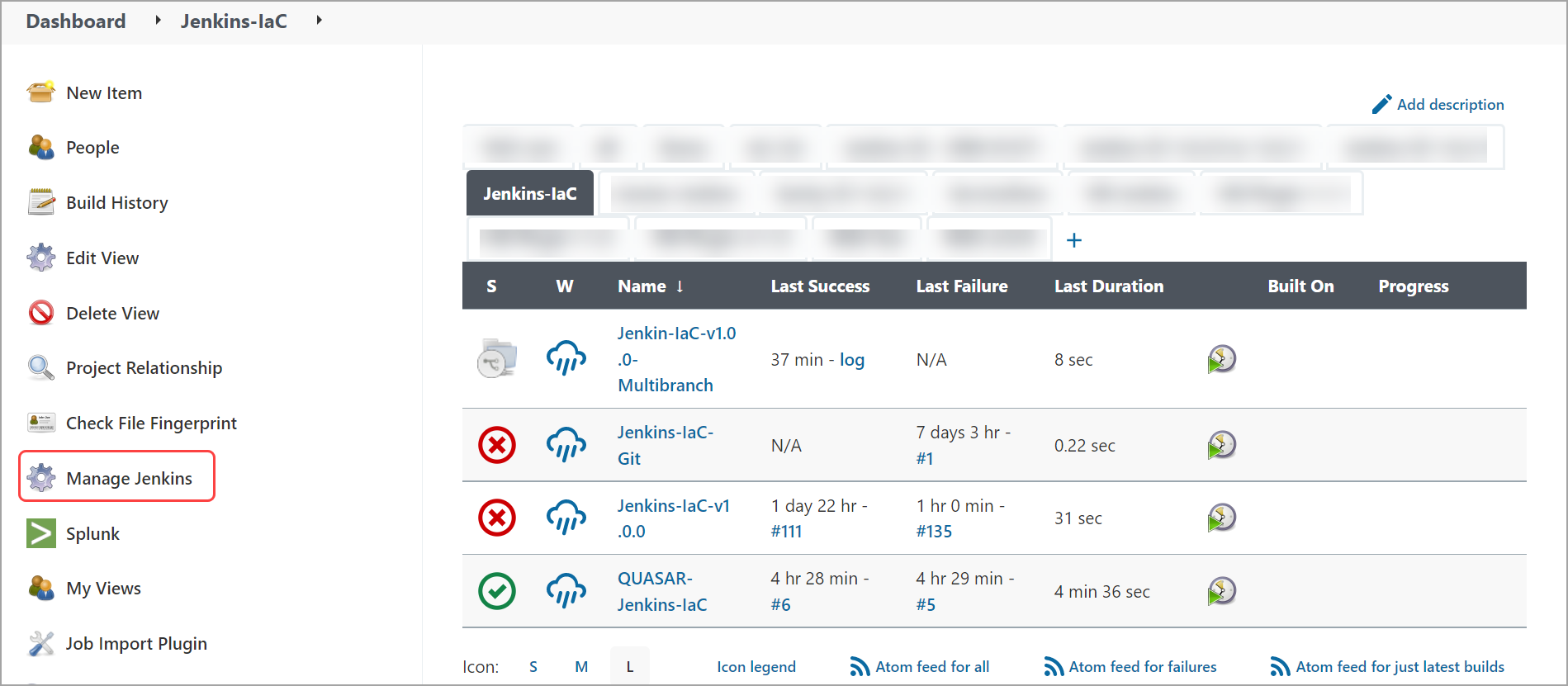Schedule a build for Jenkin-IaC-v1.0.0-Multibranch
1568x686 pixels.
pos(1221,359)
